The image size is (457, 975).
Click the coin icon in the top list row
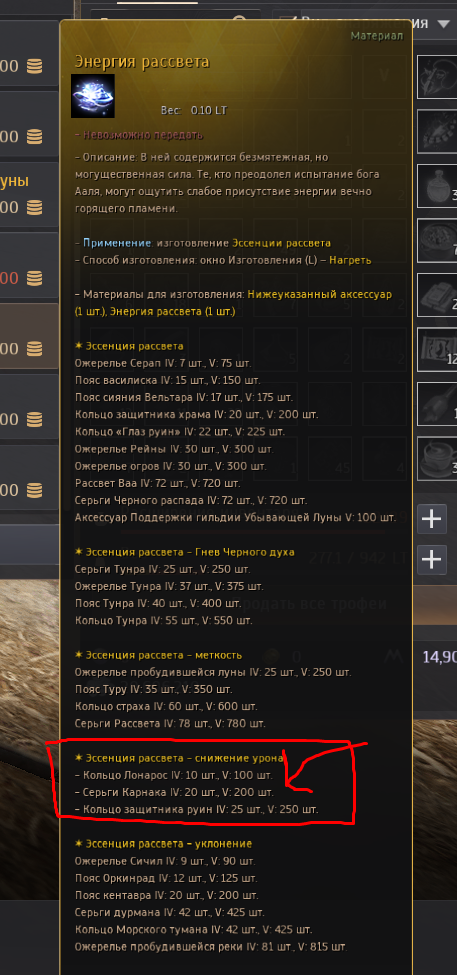pos(35,67)
